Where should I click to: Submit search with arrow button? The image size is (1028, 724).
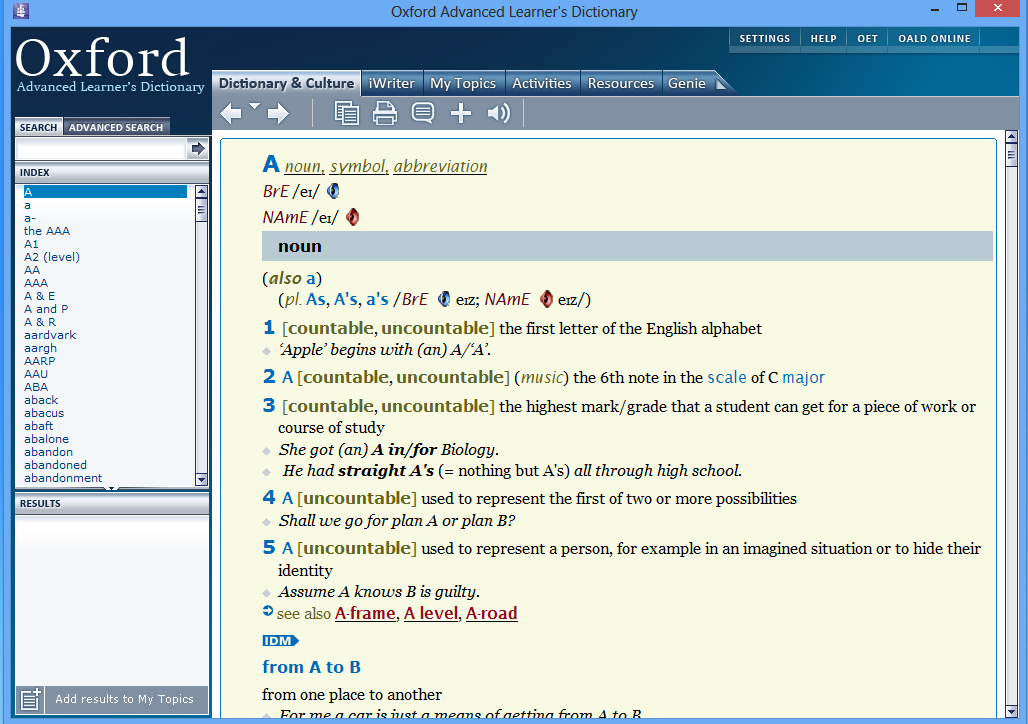197,149
